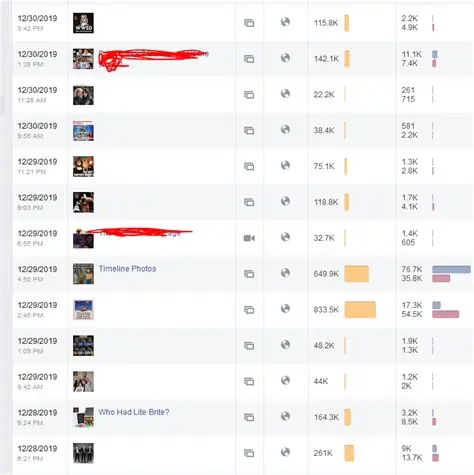Open the thumbnail of 22.2K reach post
Image resolution: width=474 pixels, height=475 pixels.
83,95
